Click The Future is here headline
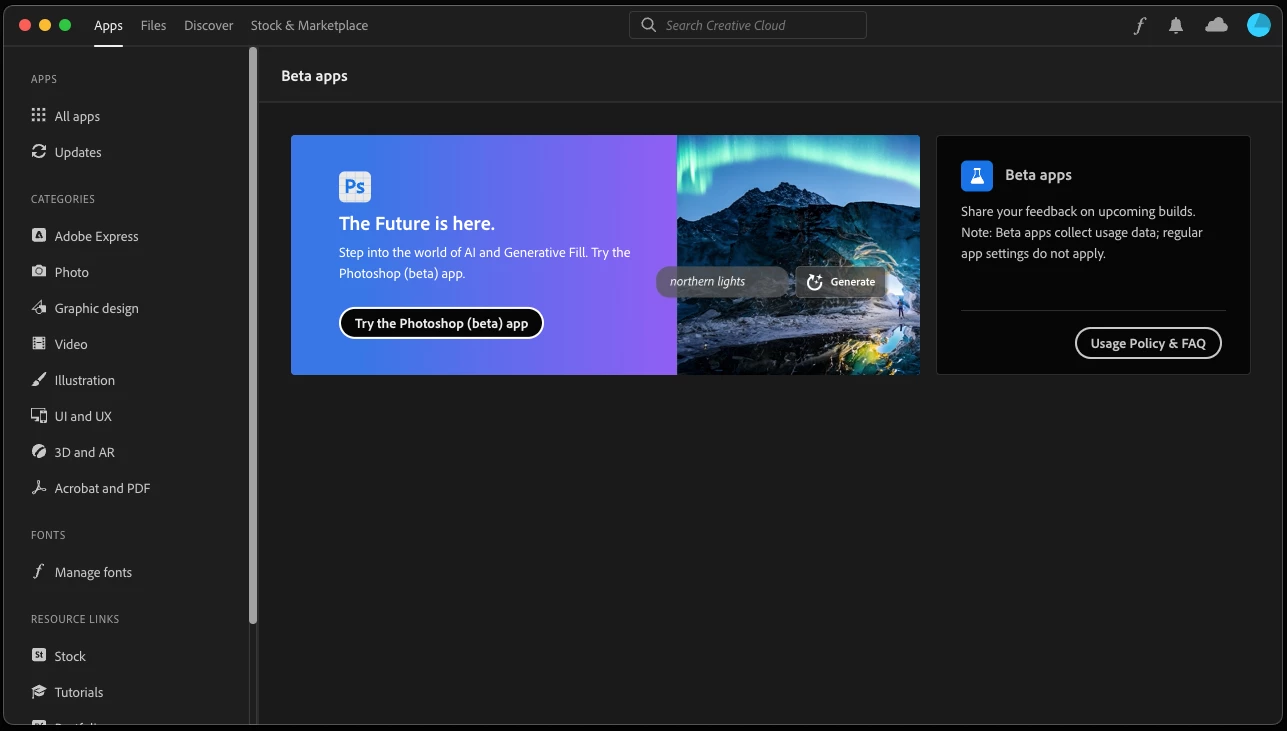 (x=417, y=224)
